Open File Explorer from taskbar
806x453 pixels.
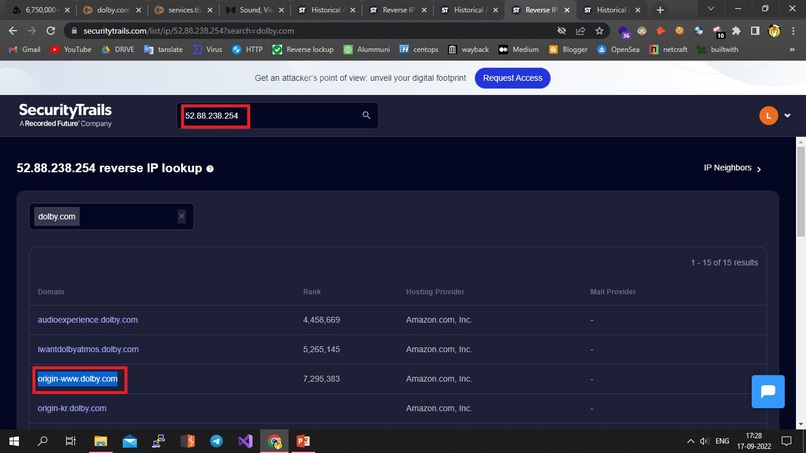pyautogui.click(x=100, y=441)
